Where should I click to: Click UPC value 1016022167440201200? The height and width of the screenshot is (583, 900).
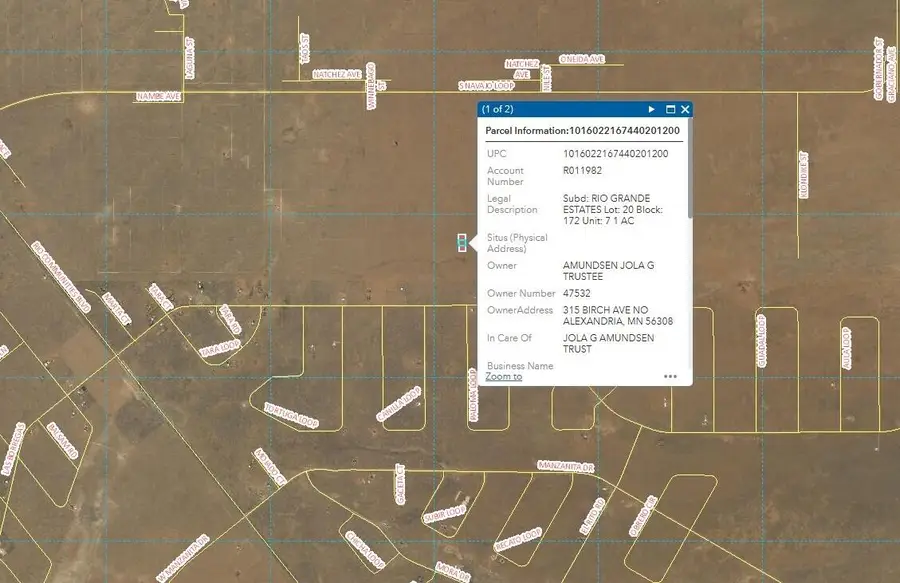click(x=615, y=154)
